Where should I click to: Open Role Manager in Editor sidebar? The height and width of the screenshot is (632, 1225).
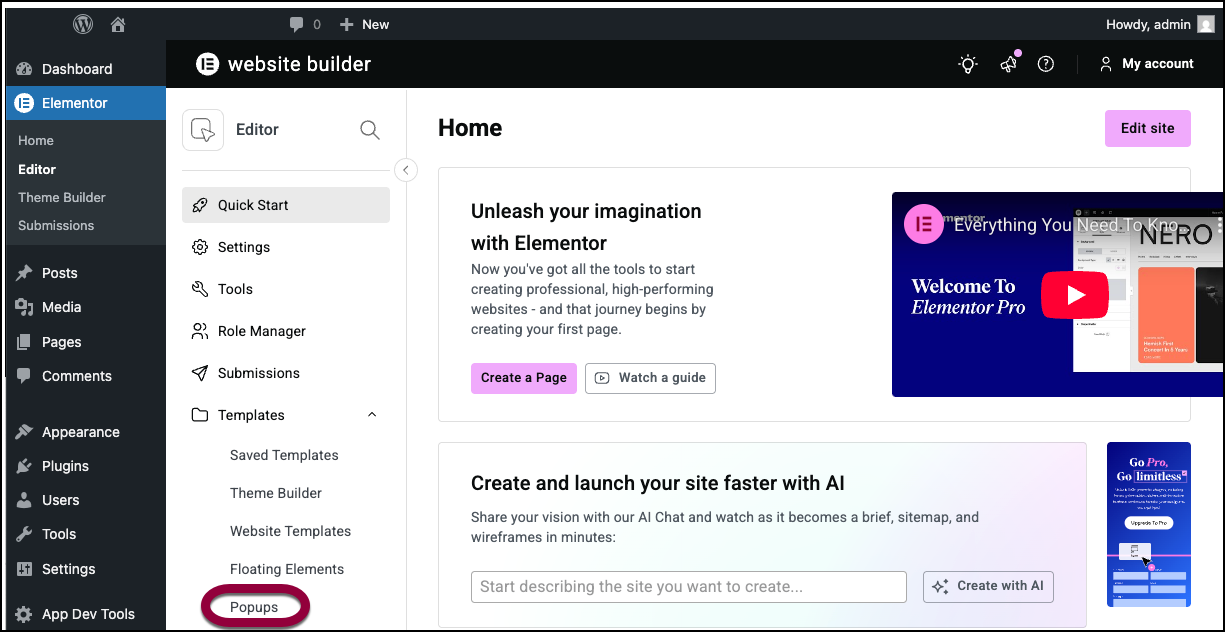coord(261,331)
